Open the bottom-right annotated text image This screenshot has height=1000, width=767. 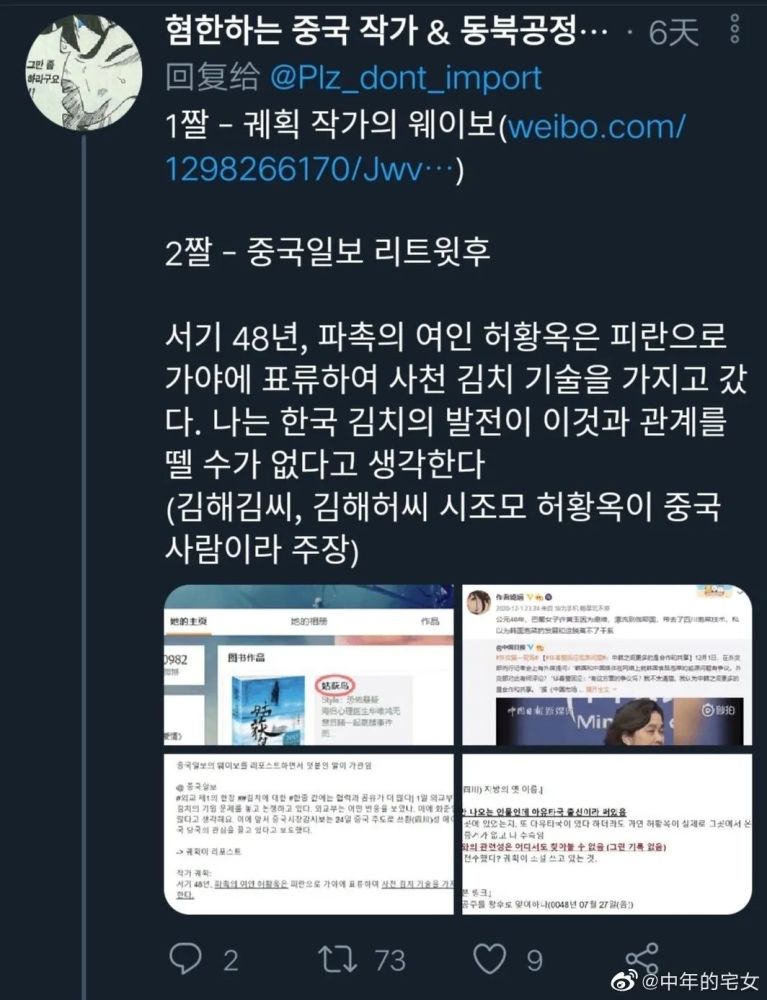tap(607, 834)
